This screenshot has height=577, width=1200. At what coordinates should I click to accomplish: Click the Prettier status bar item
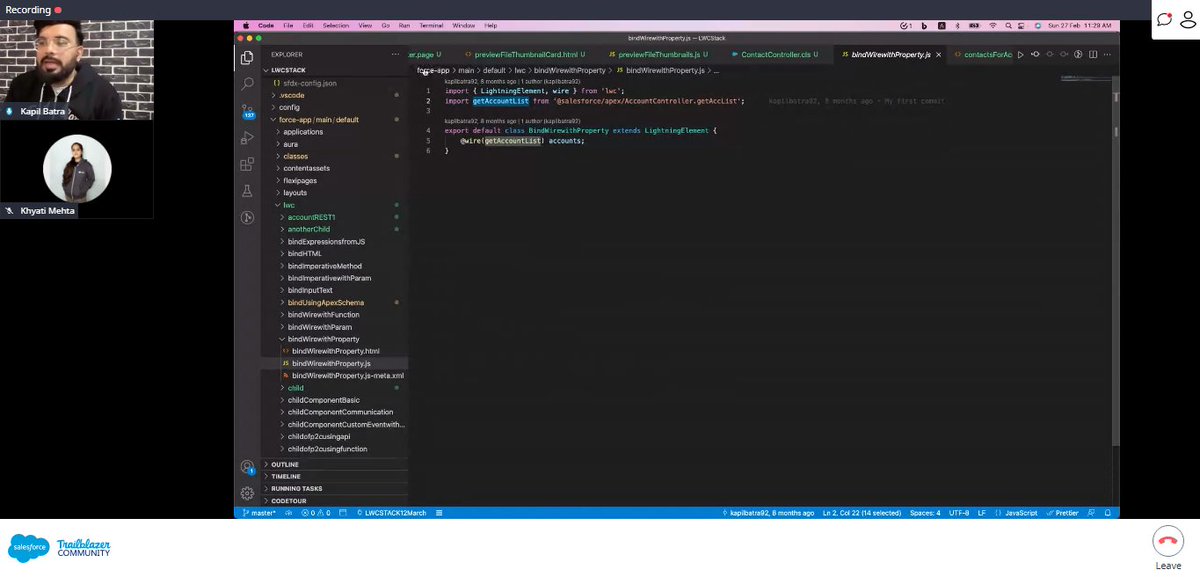[x=1064, y=513]
